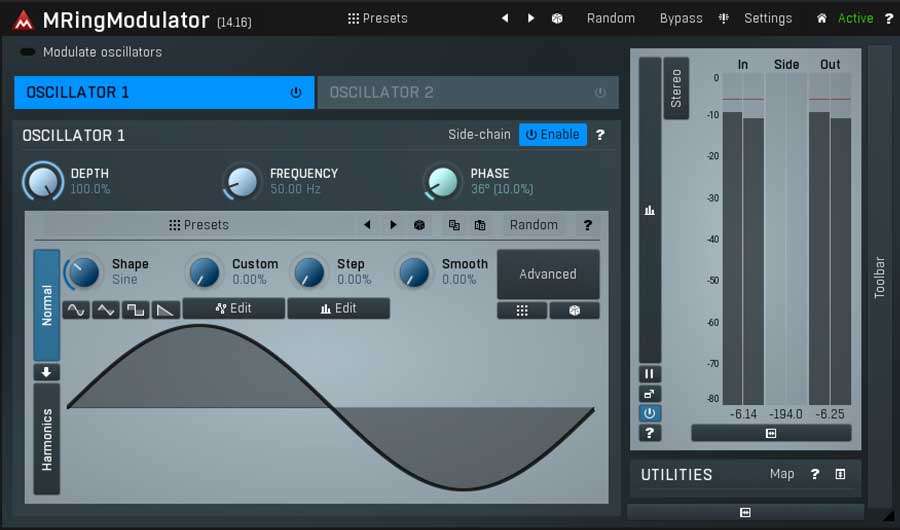Click the Step knob
Viewport: 900px width, 530px height.
point(309,272)
